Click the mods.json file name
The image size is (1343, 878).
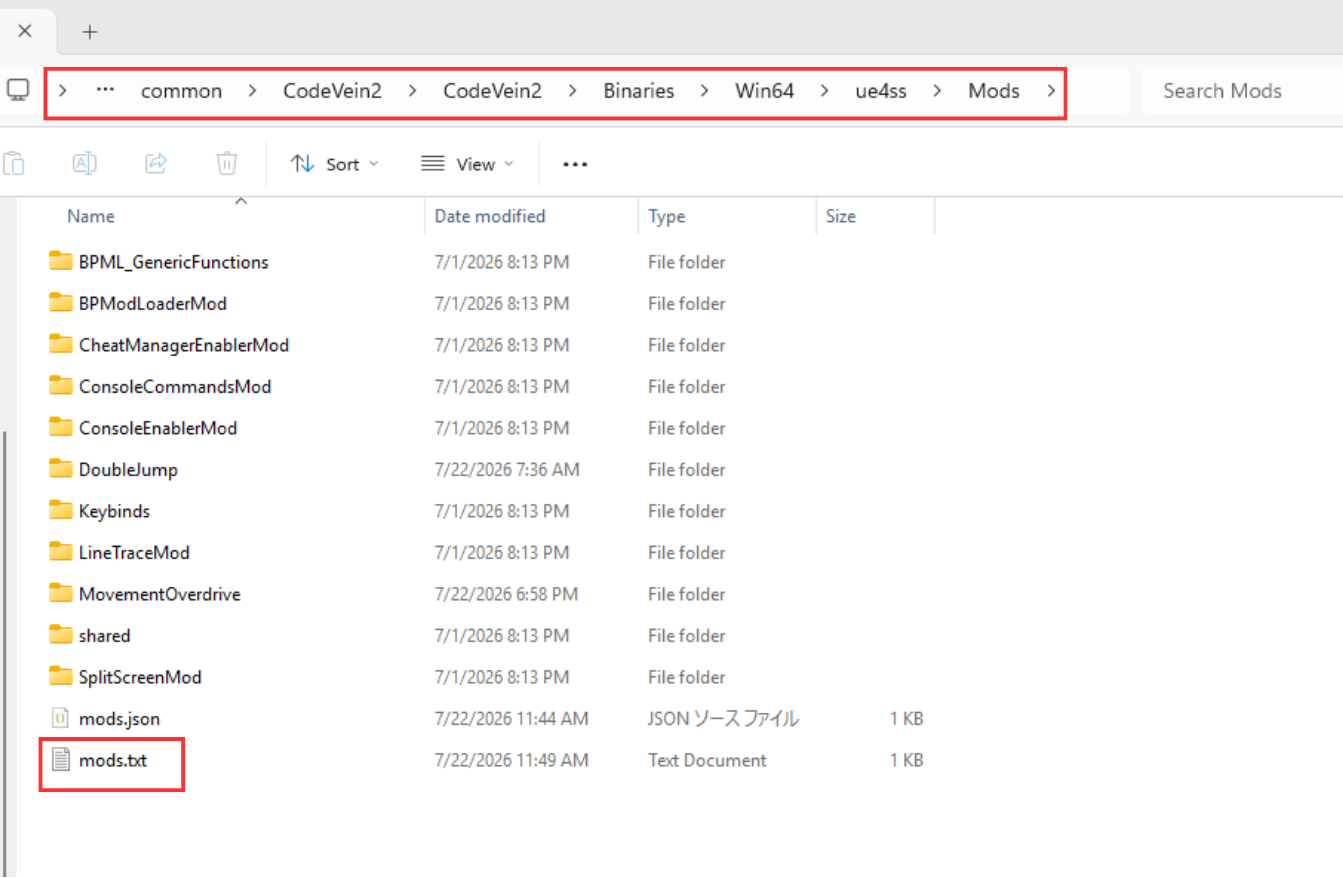[119, 718]
